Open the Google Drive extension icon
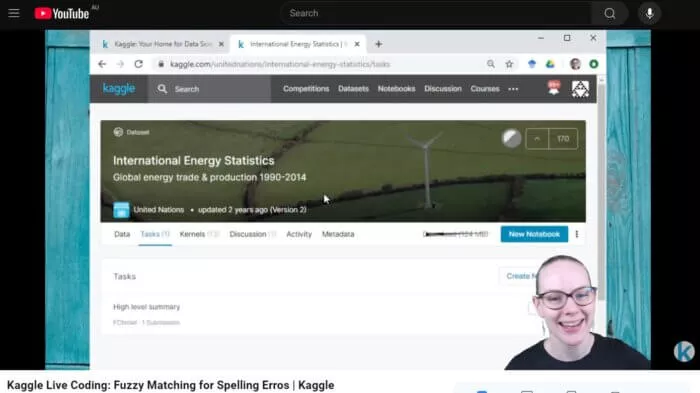700x393 pixels. click(550, 64)
